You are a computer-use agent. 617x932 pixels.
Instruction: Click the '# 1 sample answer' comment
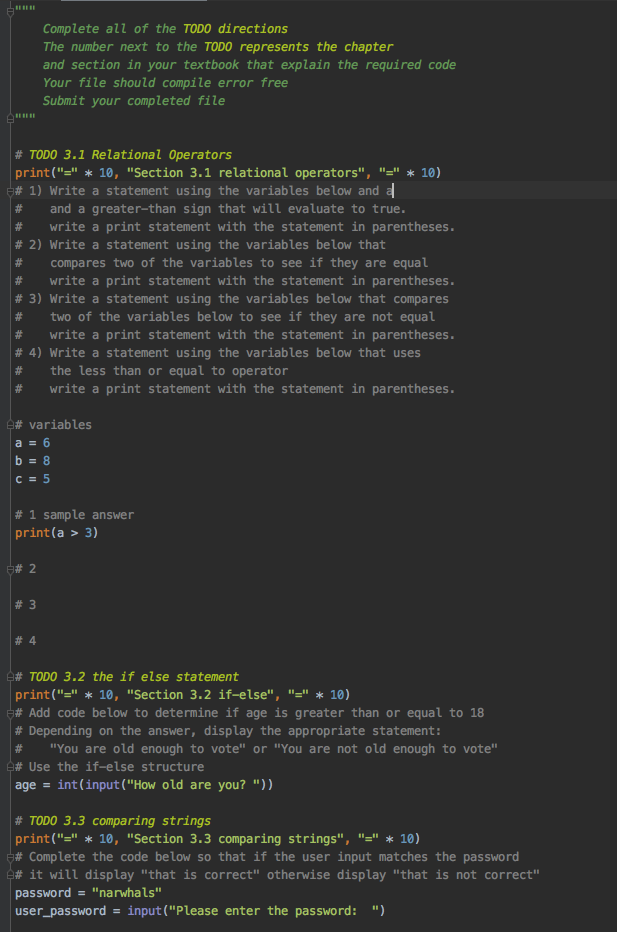[74, 515]
